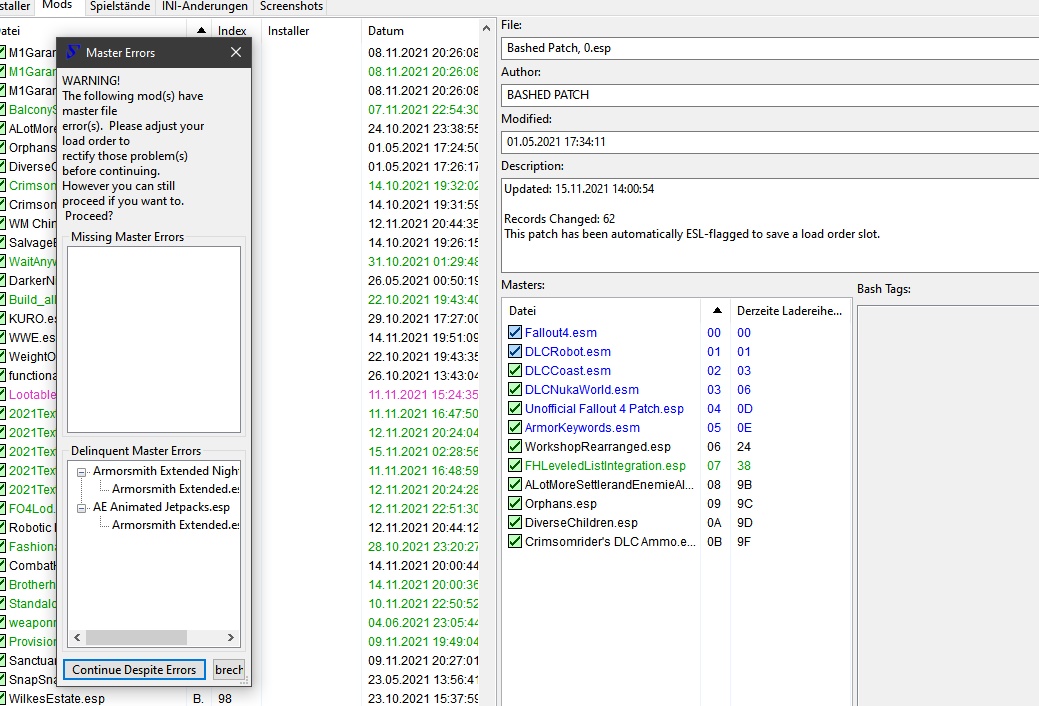Click the Wrye Bash icon in Master Errors titlebar

coord(72,52)
